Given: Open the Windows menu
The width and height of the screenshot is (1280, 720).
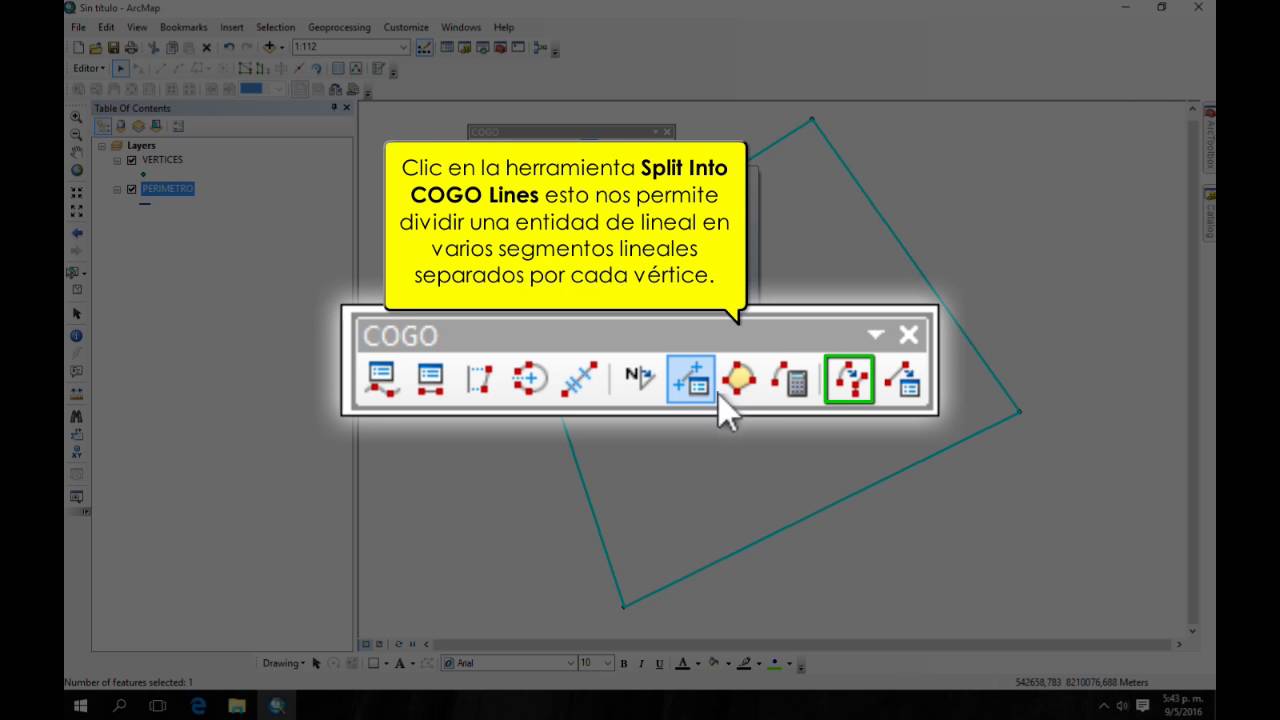Looking at the screenshot, I should (461, 27).
